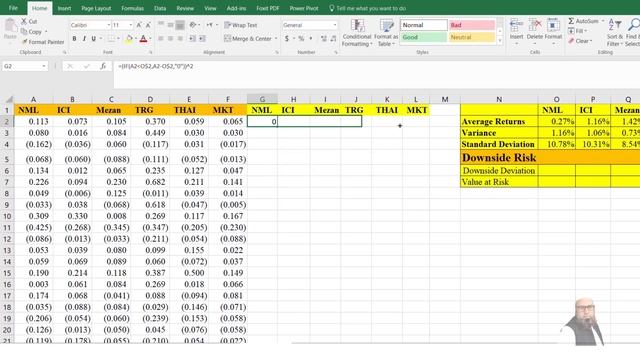Toggle Wrap Text
Image resolution: width=640 pixels, height=360 pixels.
(x=241, y=25)
